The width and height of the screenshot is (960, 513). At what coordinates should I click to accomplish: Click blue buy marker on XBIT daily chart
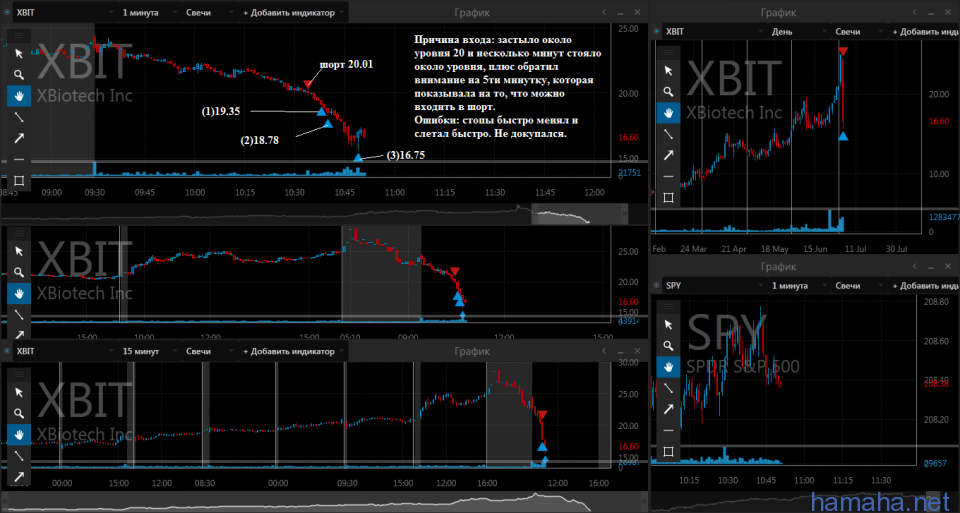pyautogui.click(x=843, y=136)
